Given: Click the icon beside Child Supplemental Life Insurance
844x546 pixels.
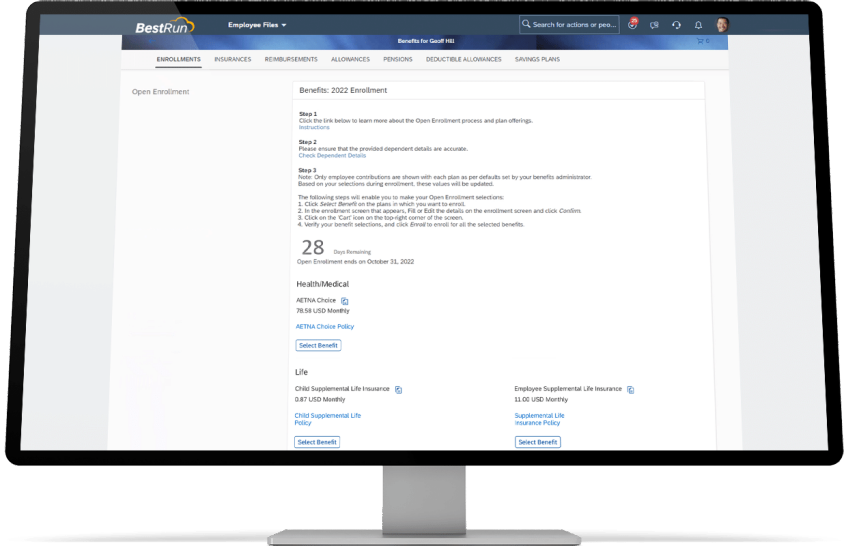Looking at the screenshot, I should tap(398, 389).
